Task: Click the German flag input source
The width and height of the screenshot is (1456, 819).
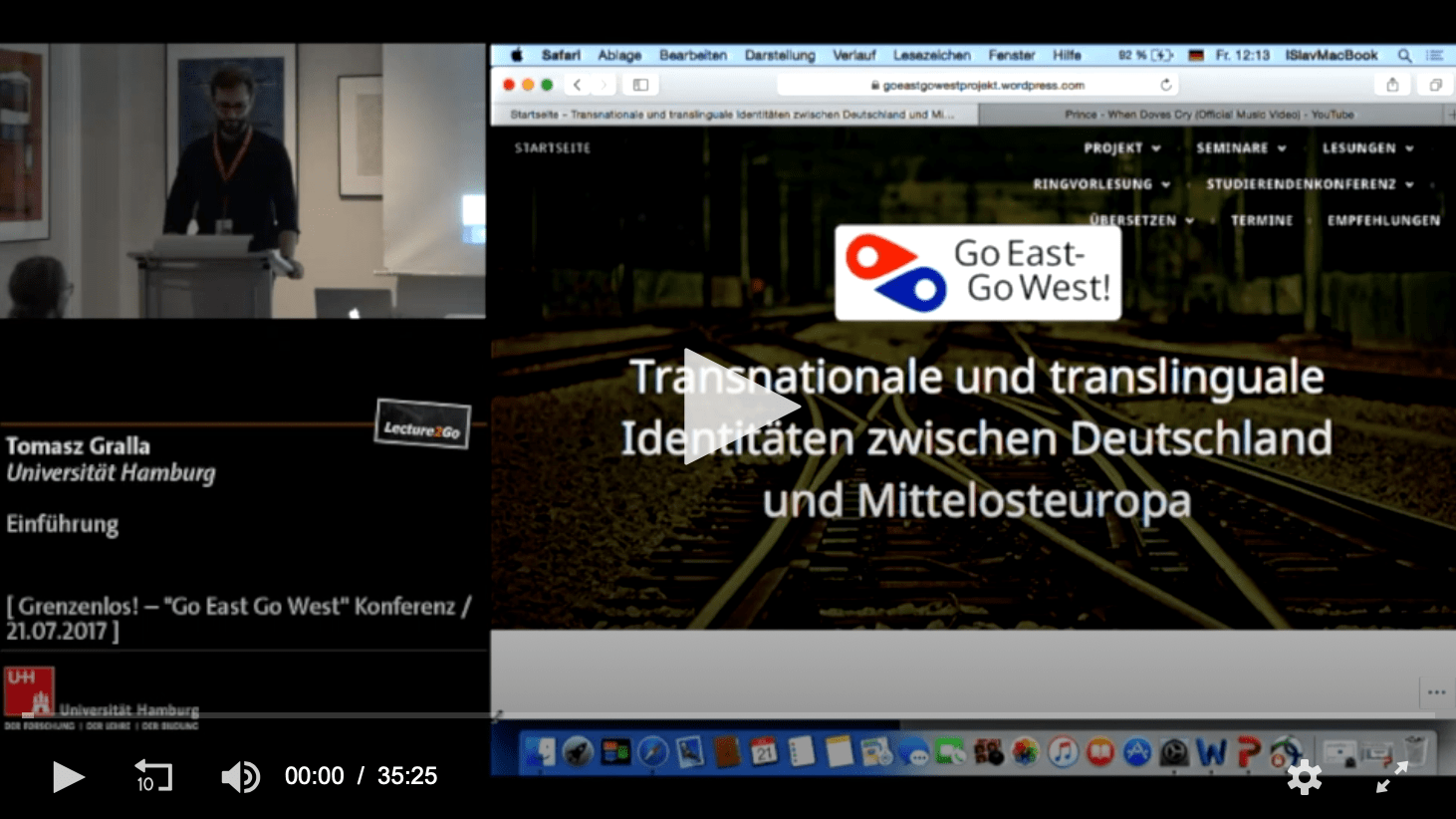Action: point(1196,55)
